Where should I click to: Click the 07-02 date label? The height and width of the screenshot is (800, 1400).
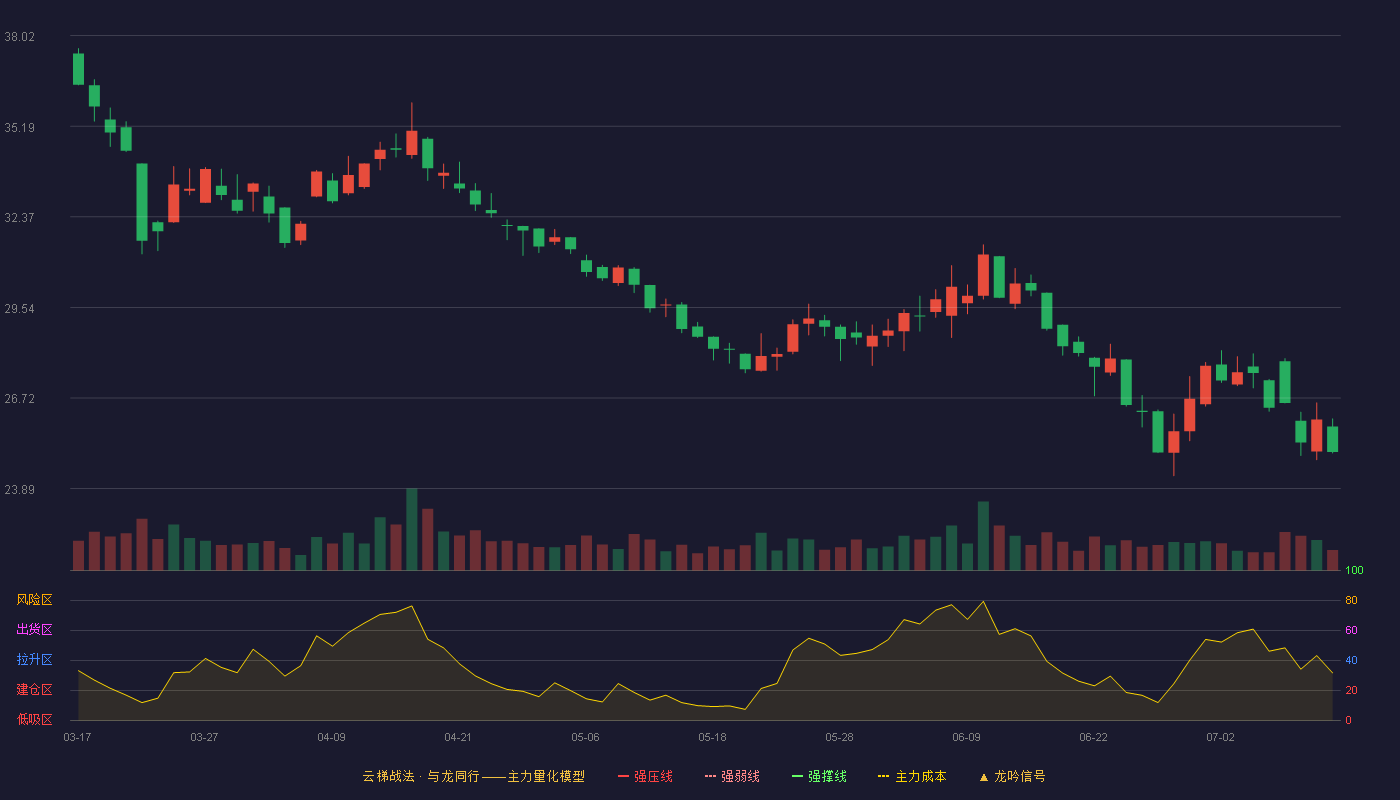[1220, 737]
